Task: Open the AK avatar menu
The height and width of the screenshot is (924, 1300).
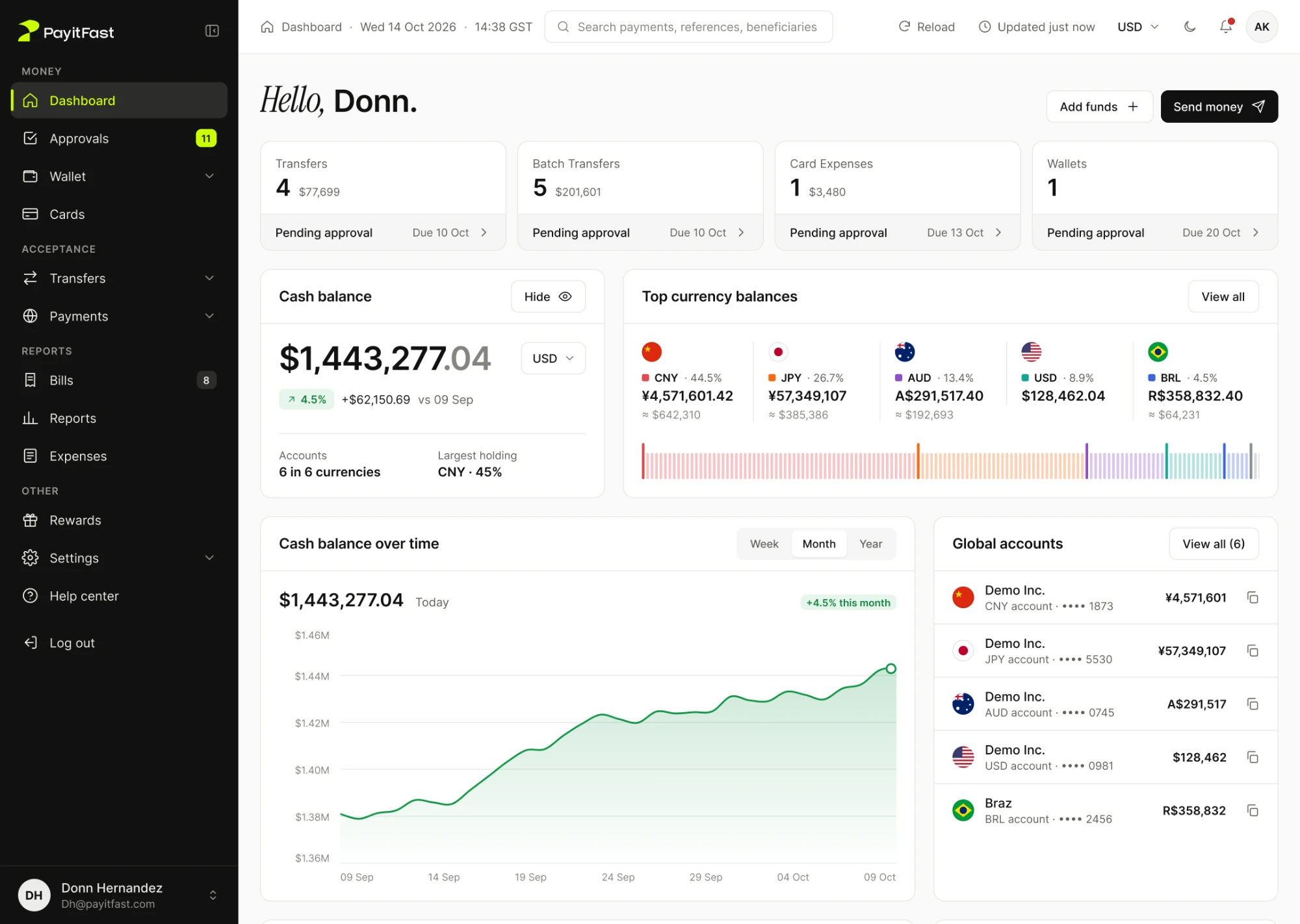Action: coord(1262,27)
